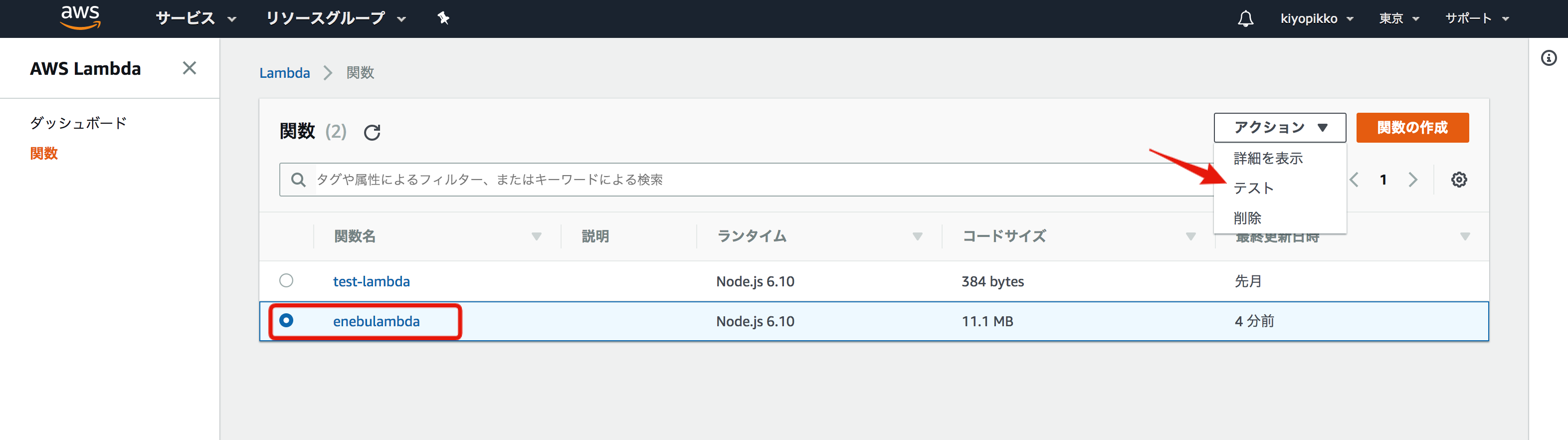Select the test-lambda radio button

point(286,280)
